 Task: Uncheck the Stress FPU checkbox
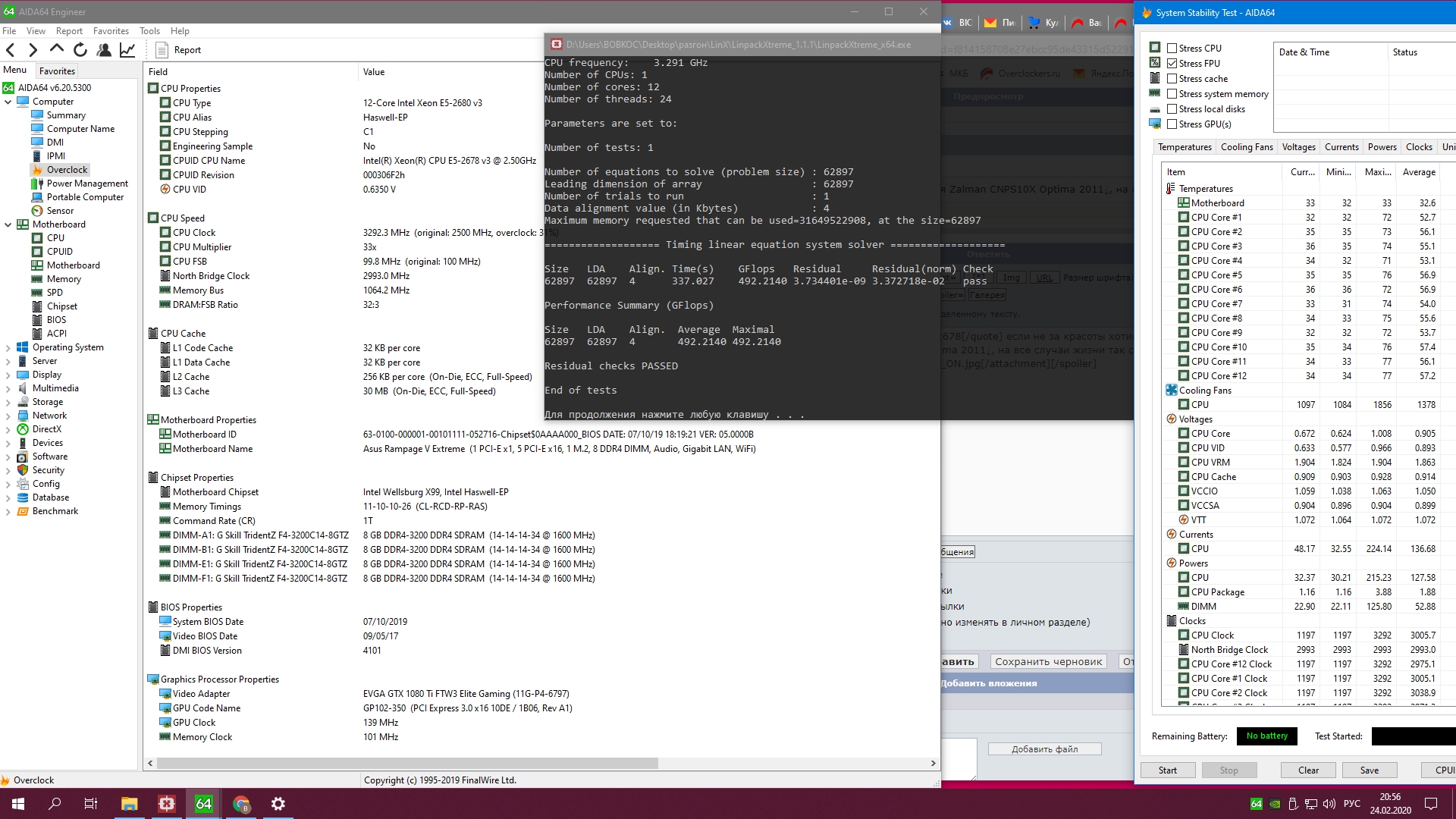(1172, 64)
